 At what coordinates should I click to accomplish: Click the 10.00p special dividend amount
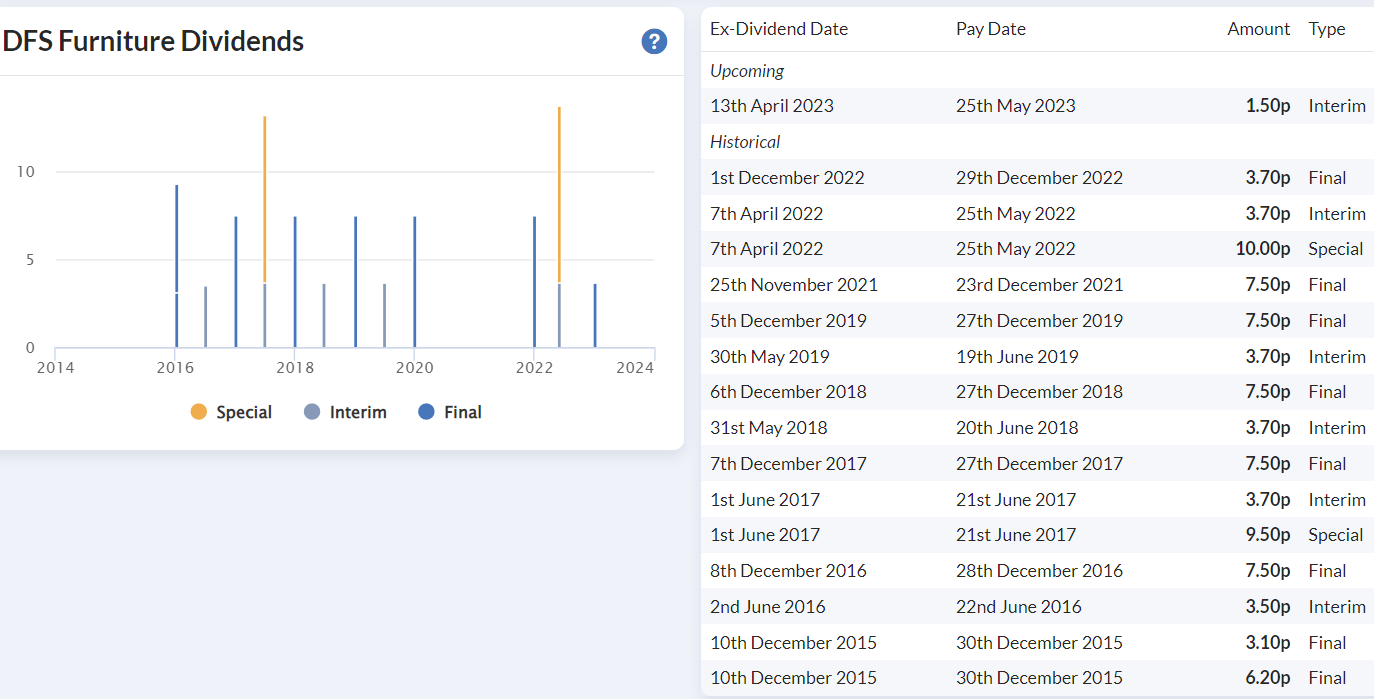pyautogui.click(x=1263, y=249)
